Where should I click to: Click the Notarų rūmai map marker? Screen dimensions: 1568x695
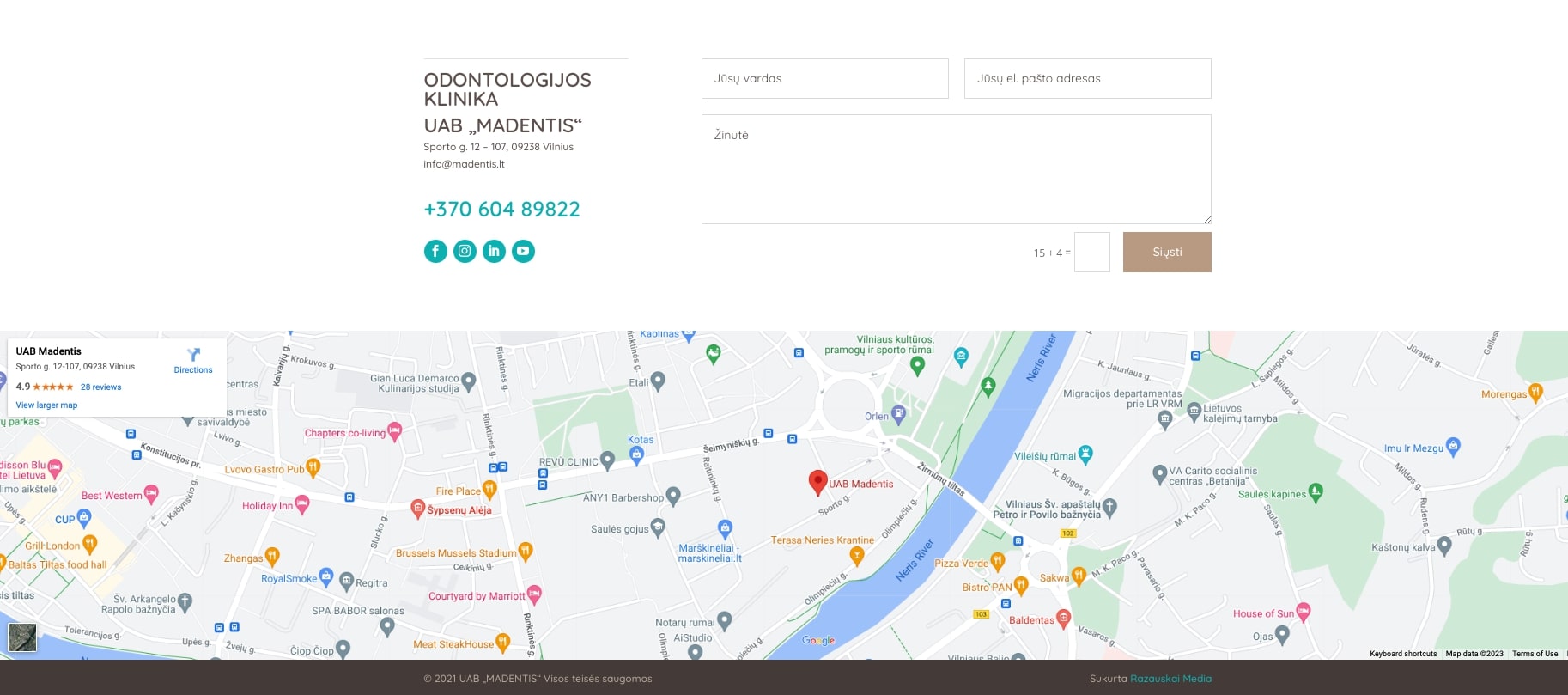coord(724,620)
